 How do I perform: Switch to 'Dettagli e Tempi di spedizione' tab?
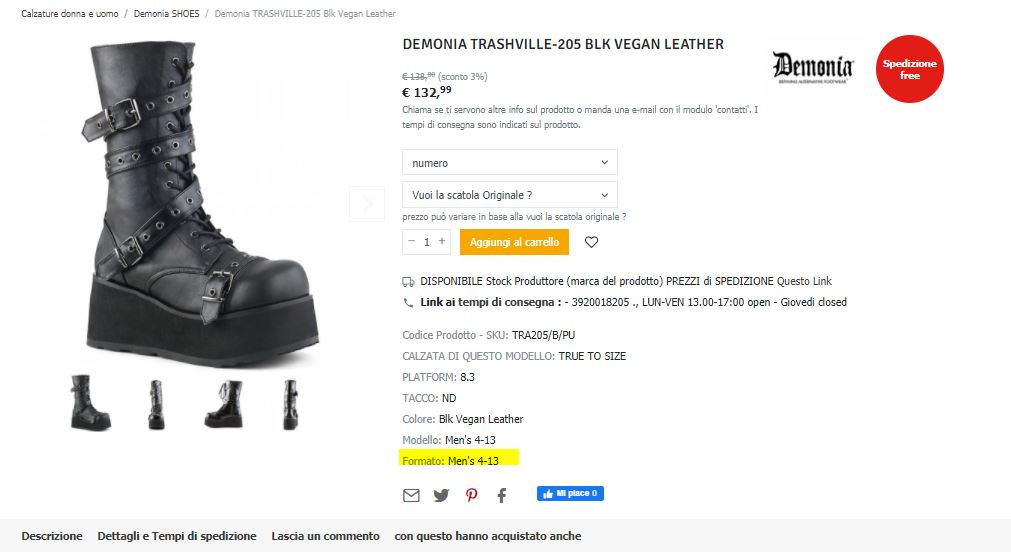click(x=177, y=536)
